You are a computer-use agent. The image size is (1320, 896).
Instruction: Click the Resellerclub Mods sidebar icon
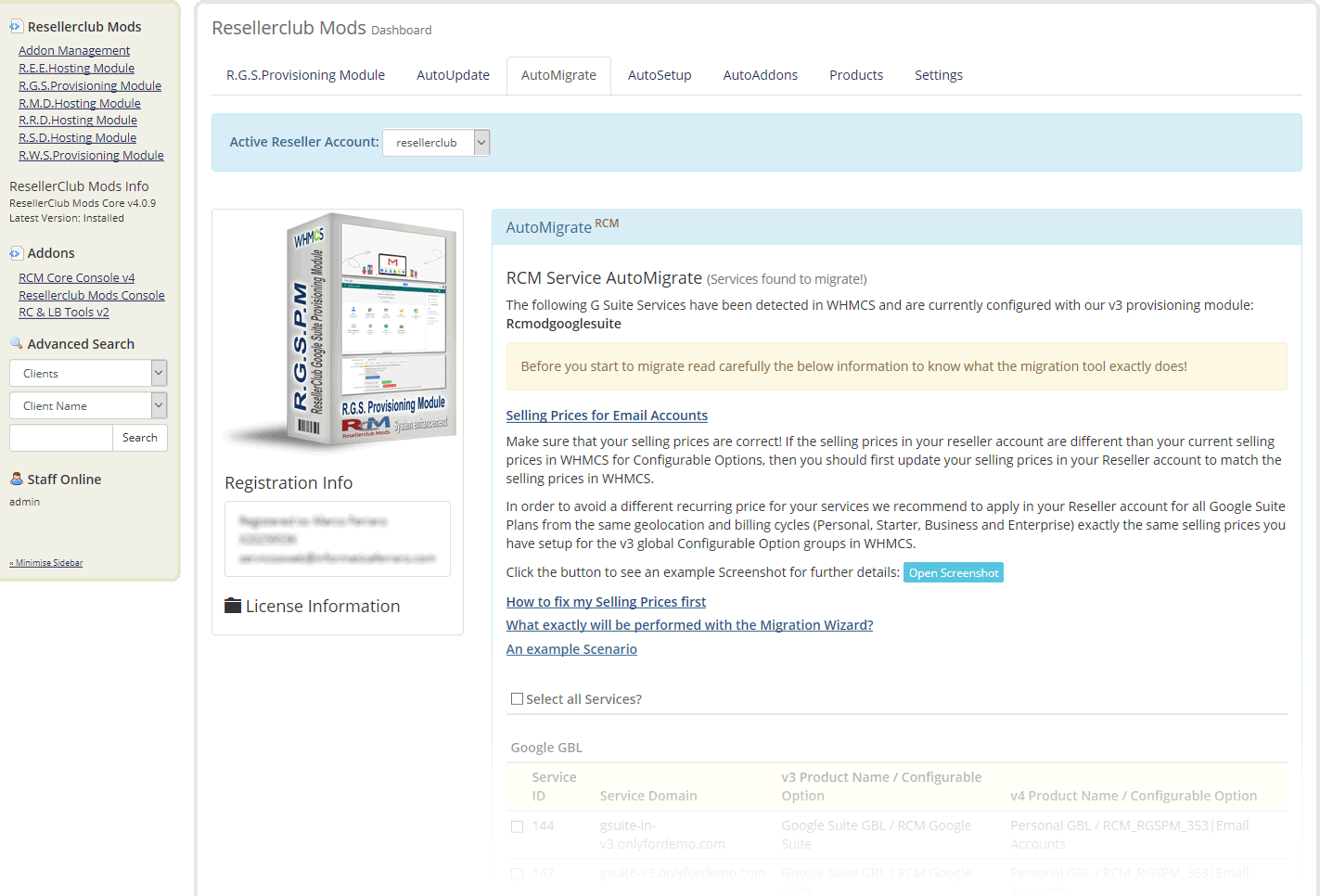click(x=16, y=27)
